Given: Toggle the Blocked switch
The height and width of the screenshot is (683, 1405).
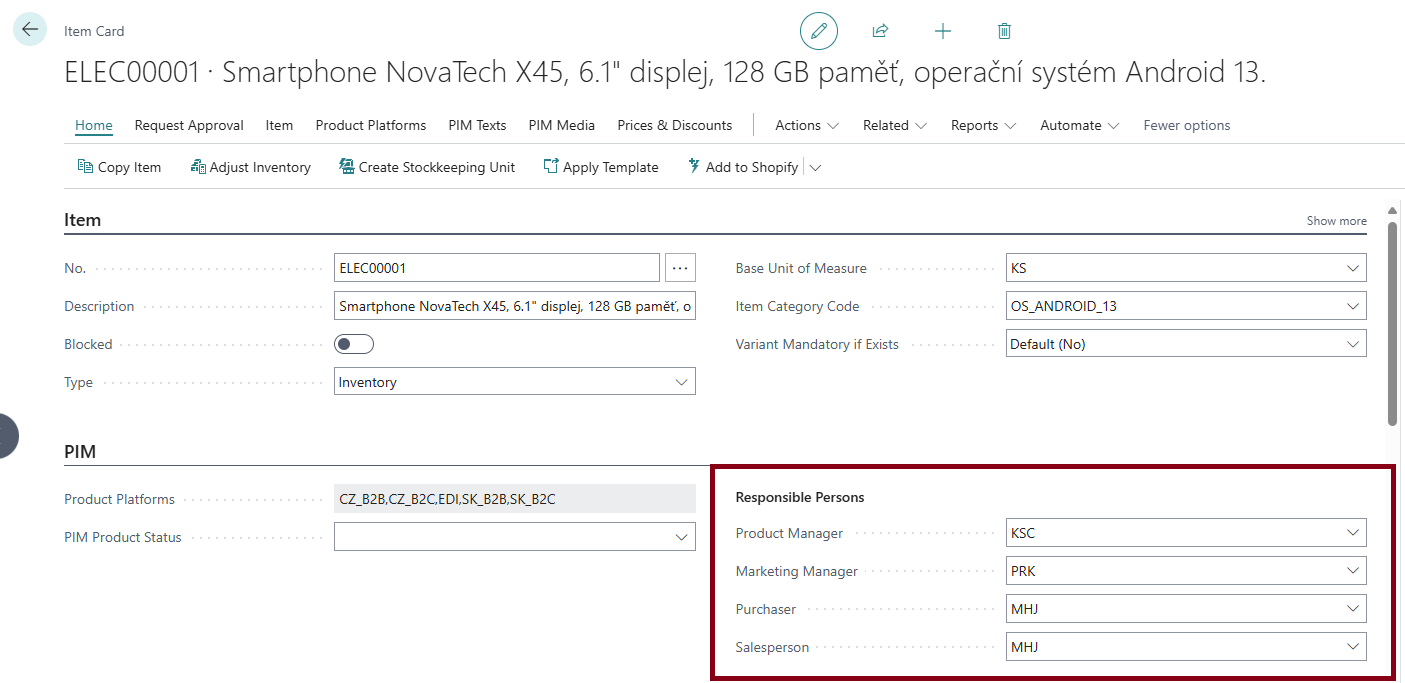Looking at the screenshot, I should tap(354, 344).
